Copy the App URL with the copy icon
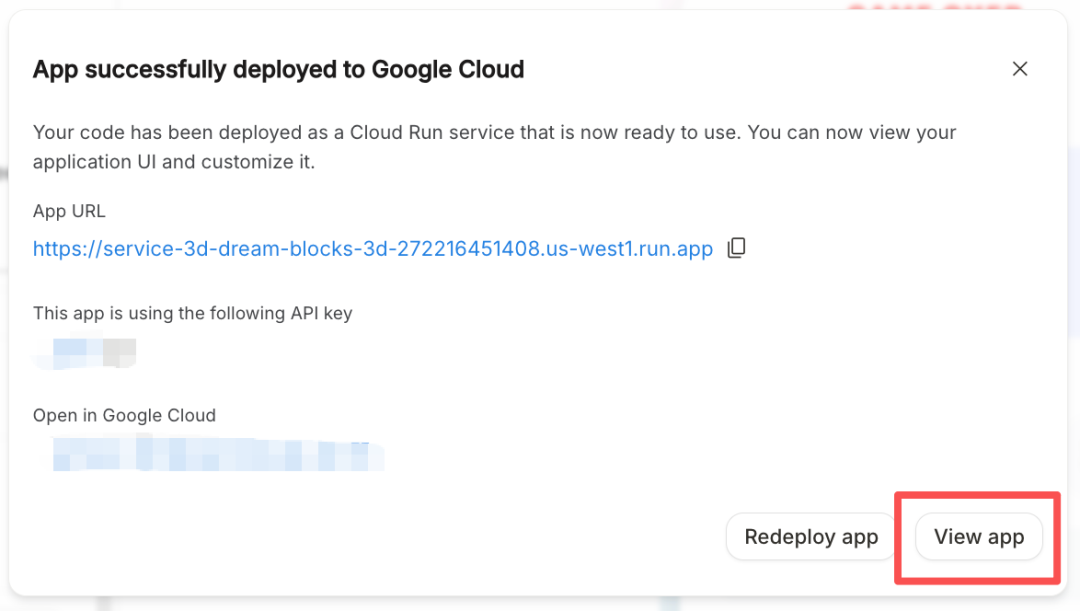Image resolution: width=1080 pixels, height=611 pixels. (736, 248)
